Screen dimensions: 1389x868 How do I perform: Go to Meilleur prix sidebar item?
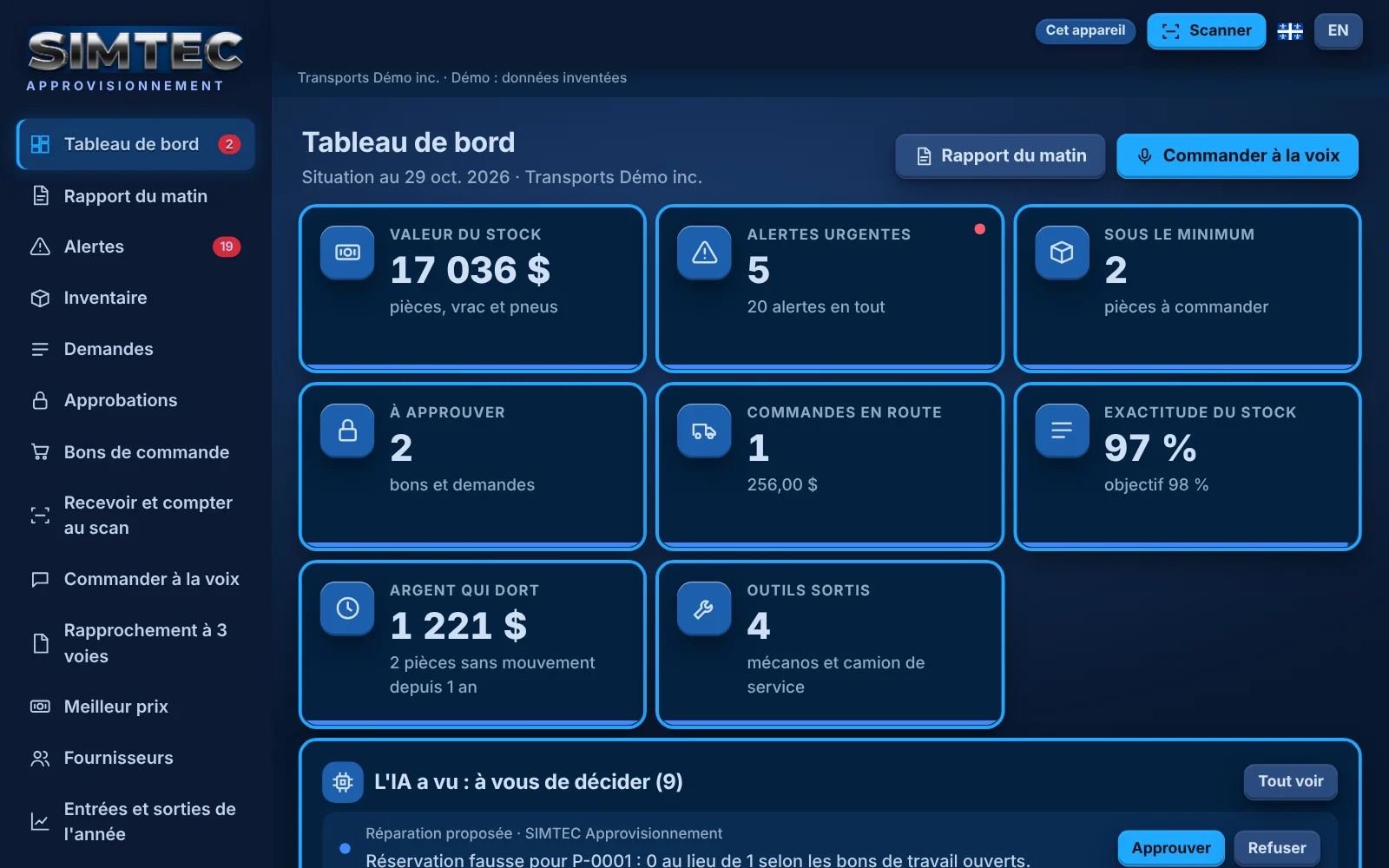[x=135, y=707]
